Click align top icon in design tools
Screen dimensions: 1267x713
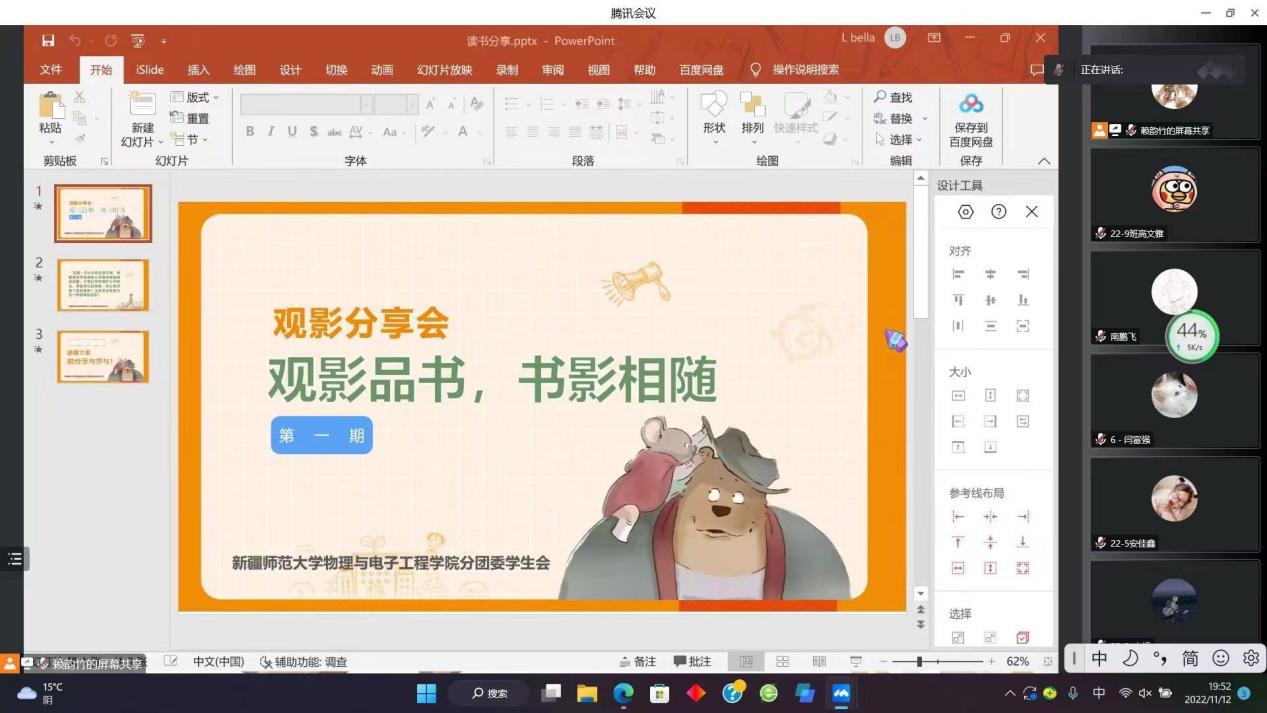pyautogui.click(x=958, y=300)
